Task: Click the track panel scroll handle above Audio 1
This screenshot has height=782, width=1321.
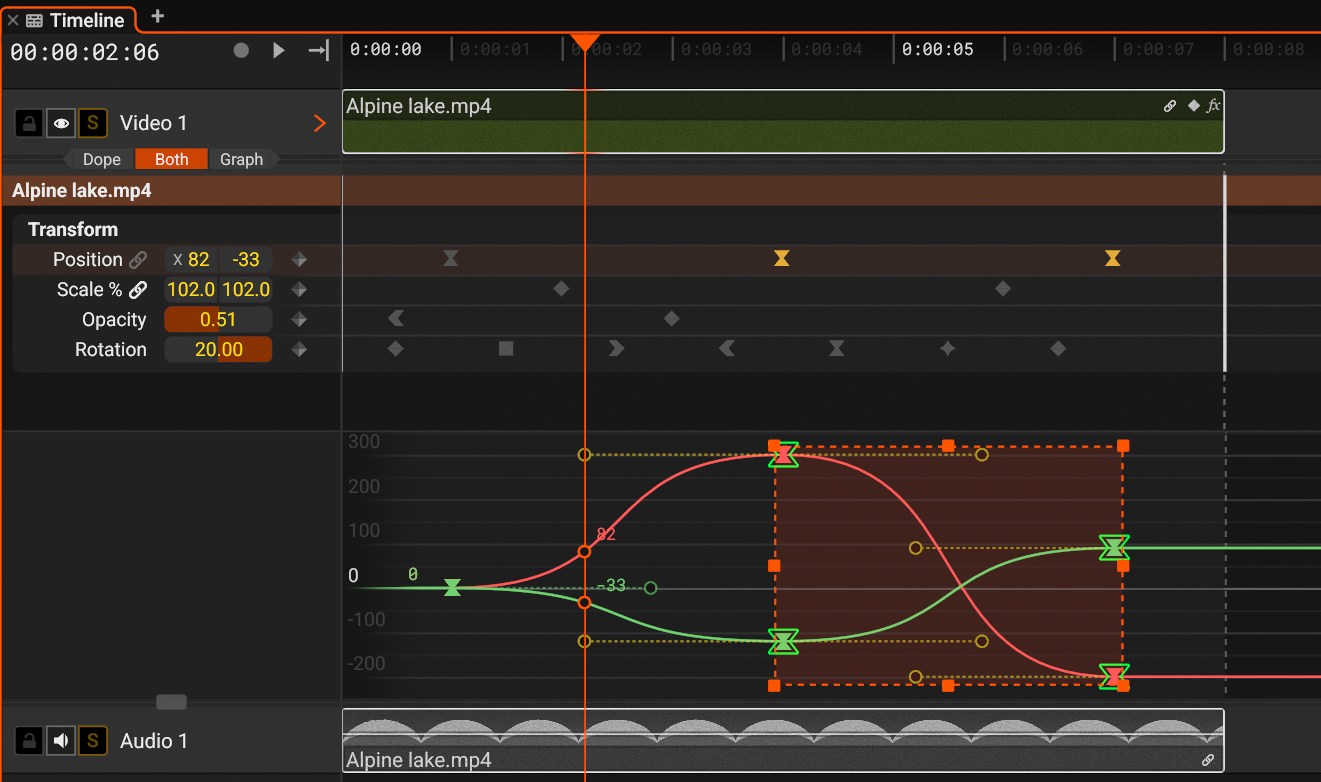Action: pos(171,702)
